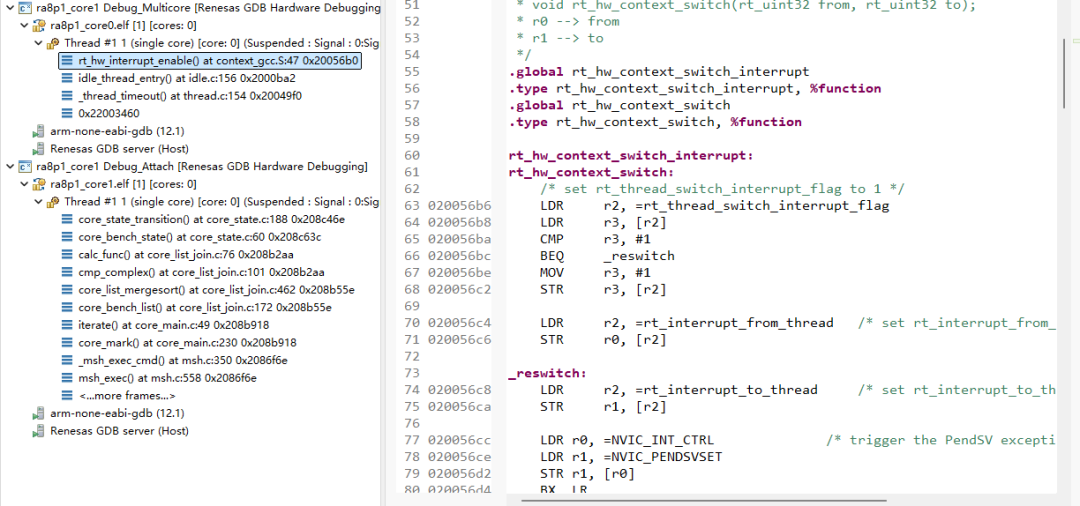This screenshot has height=506, width=1080.
Task: Select core_bench_list() at core_list_join.c:172 frame
Action: [x=205, y=308]
